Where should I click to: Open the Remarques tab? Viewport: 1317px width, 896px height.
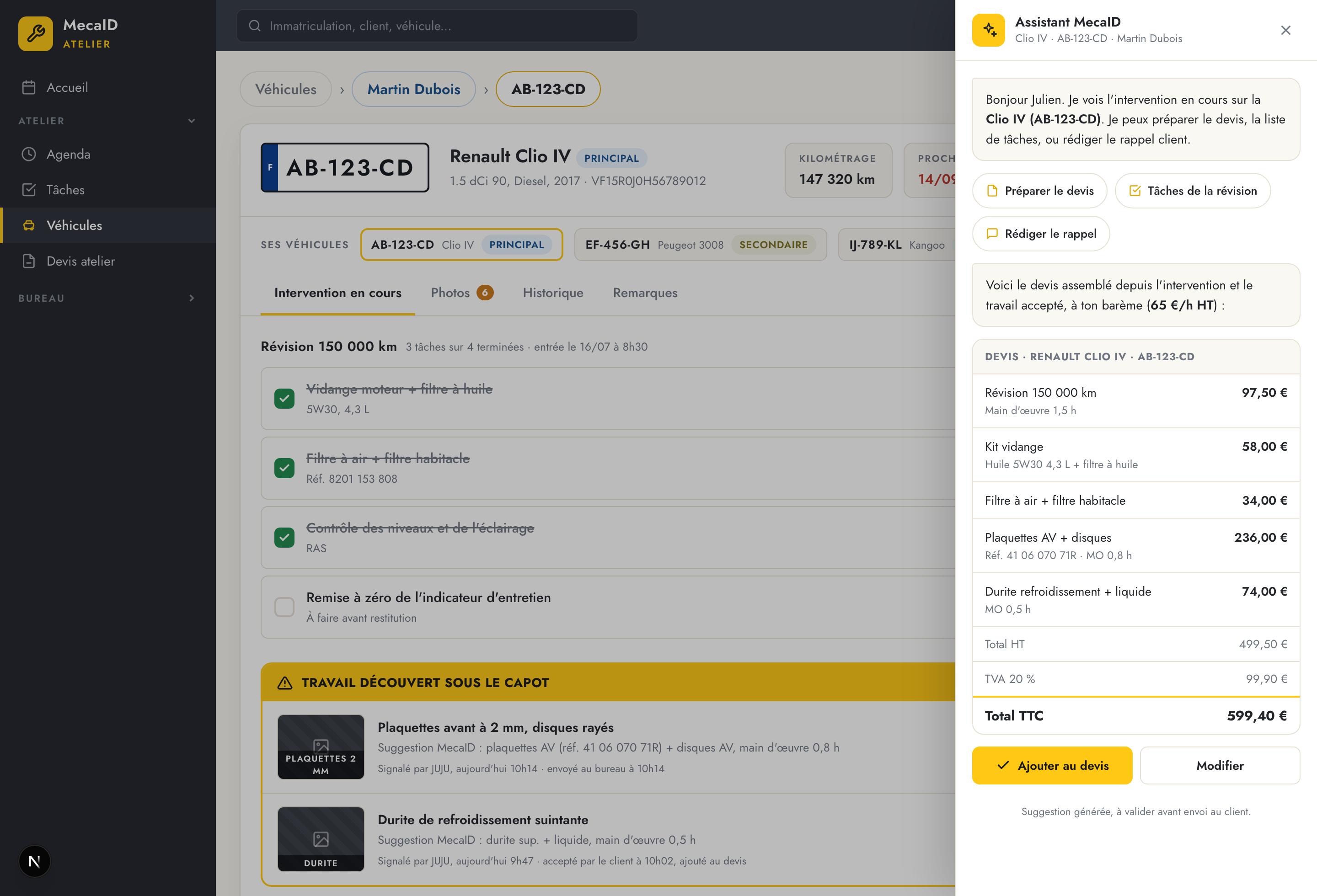coord(645,293)
